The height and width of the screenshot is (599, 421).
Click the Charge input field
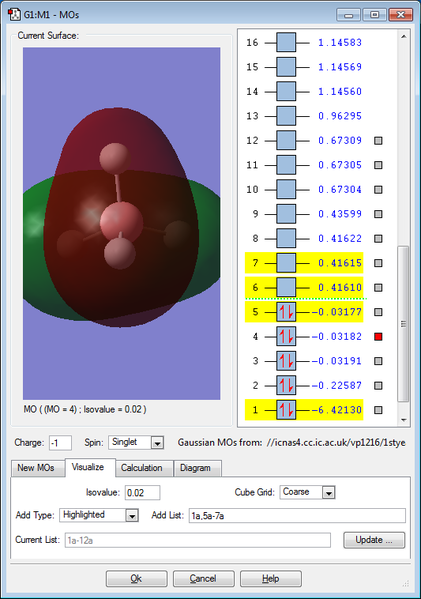pyautogui.click(x=60, y=443)
